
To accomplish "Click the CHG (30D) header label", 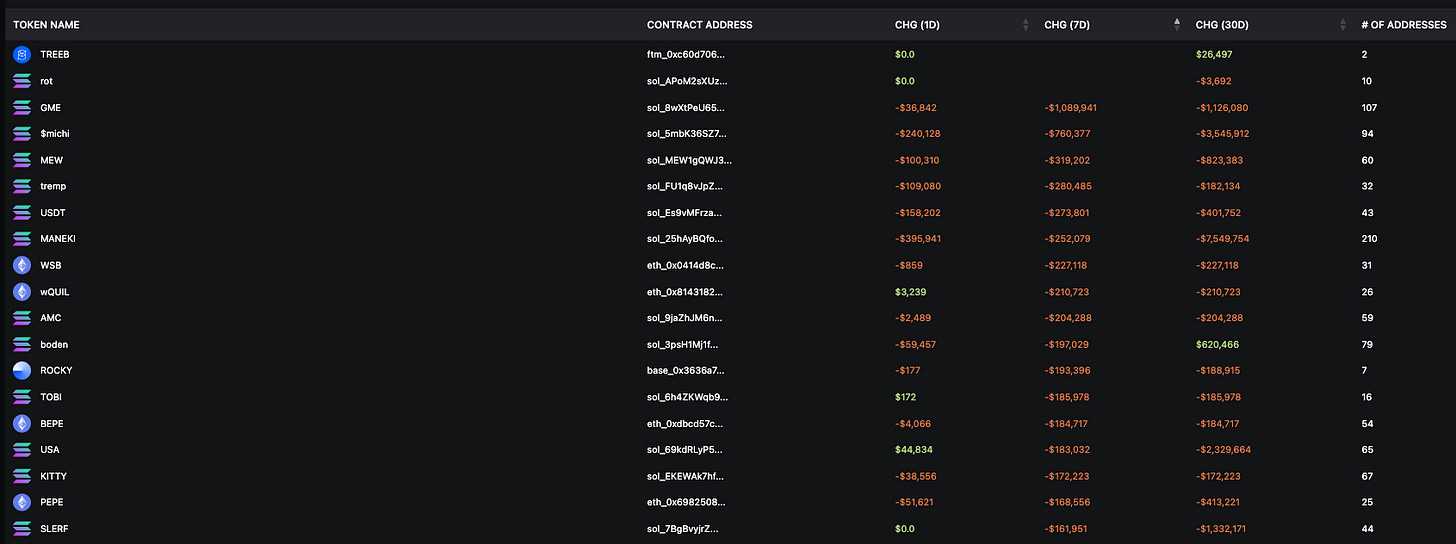I will (x=1222, y=24).
